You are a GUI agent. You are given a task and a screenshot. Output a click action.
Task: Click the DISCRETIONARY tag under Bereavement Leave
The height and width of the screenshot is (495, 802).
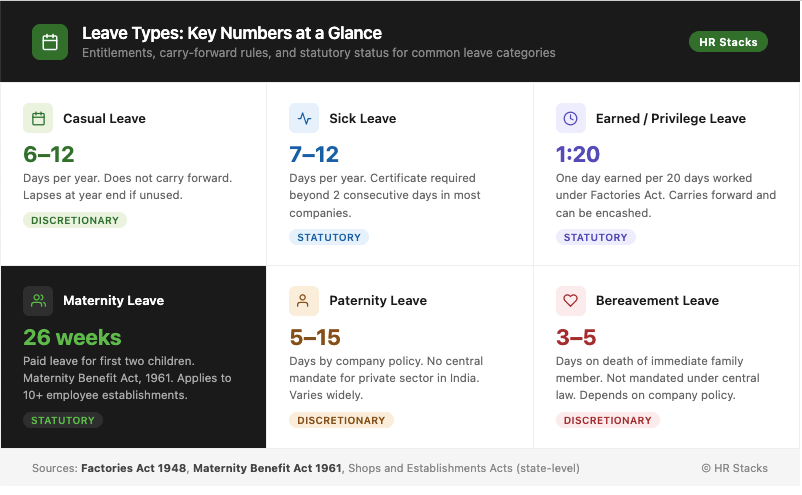click(x=608, y=420)
